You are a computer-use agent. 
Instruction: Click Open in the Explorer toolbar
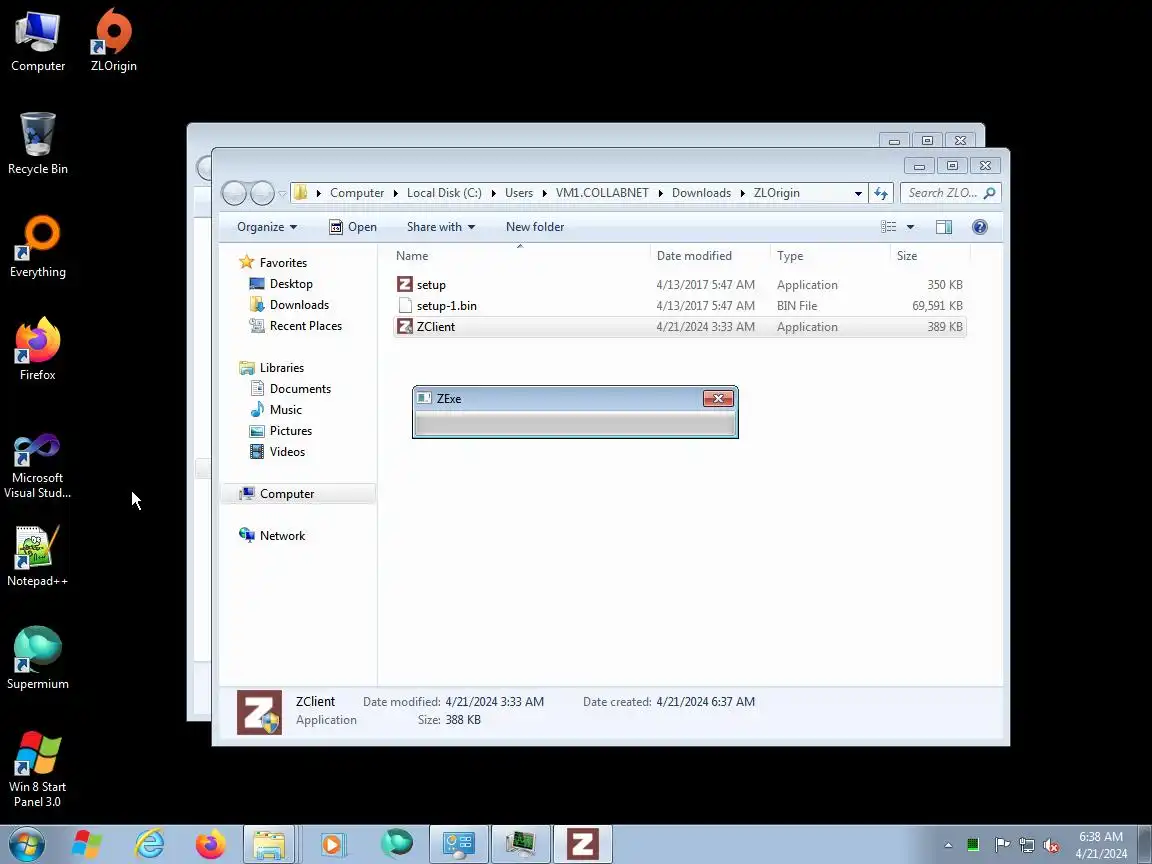(353, 227)
